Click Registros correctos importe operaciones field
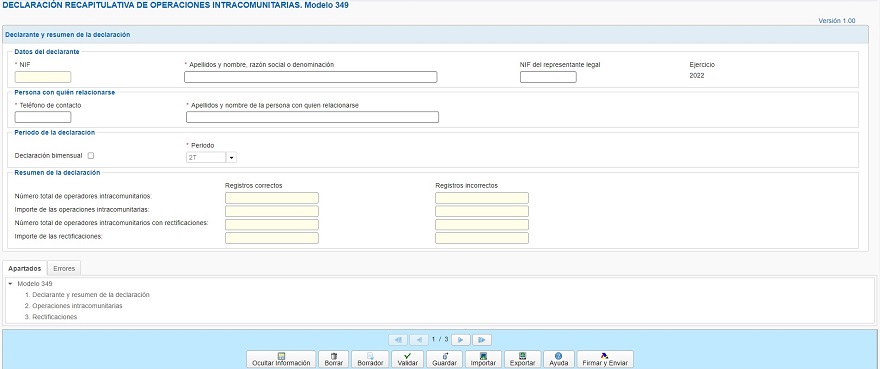Screen dimensions: 880x369 [x=272, y=211]
